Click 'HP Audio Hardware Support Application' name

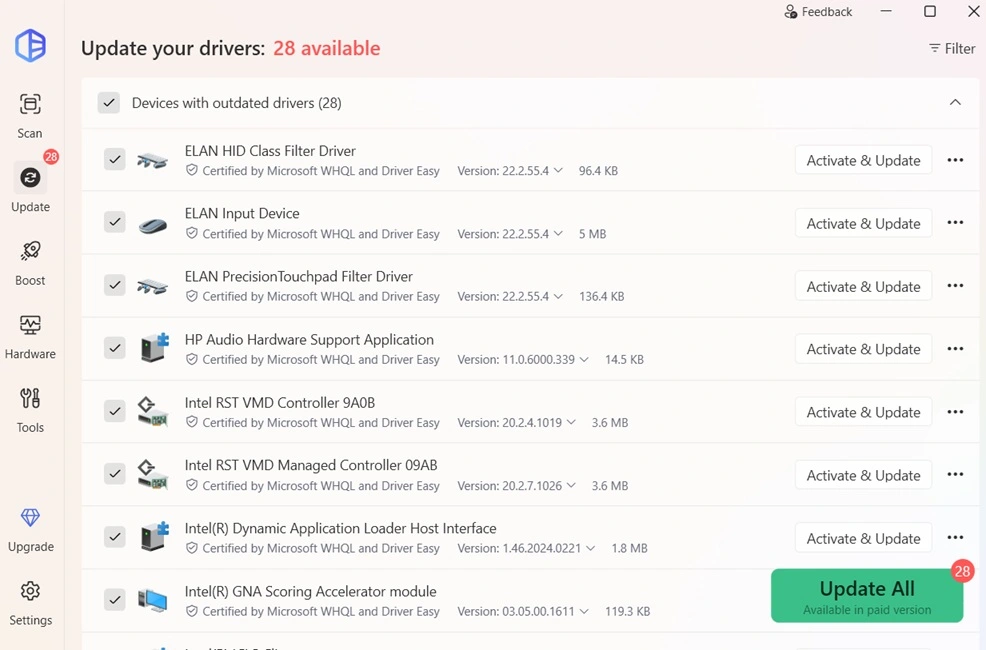(x=309, y=339)
